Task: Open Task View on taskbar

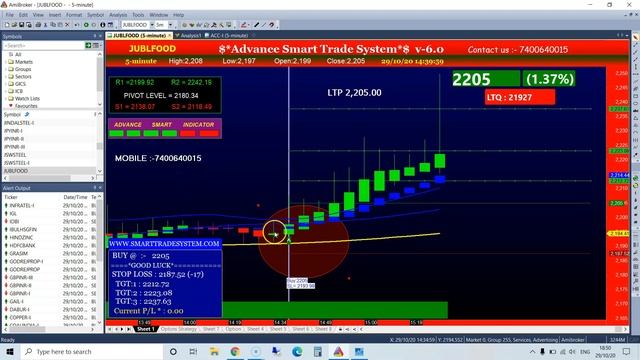Action: (193, 351)
